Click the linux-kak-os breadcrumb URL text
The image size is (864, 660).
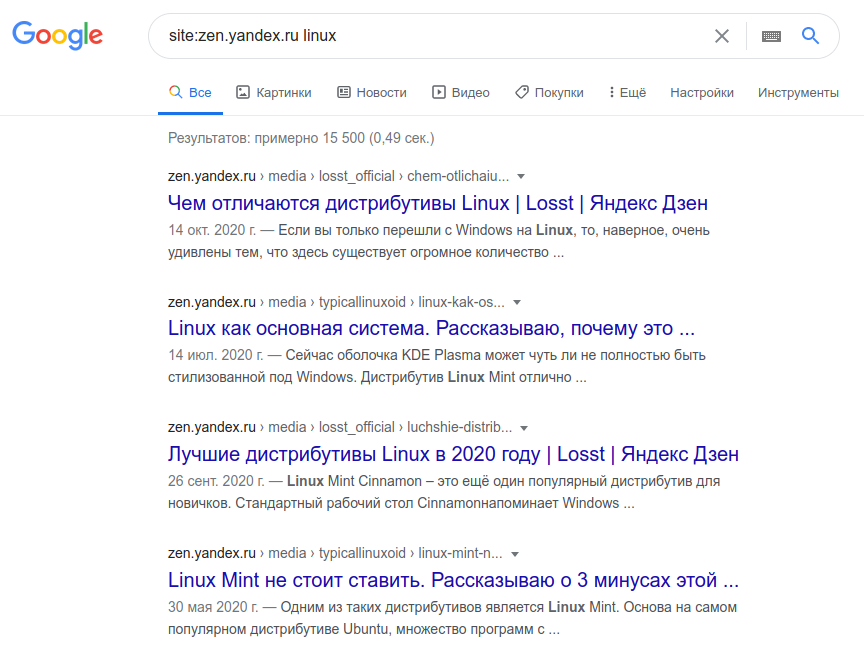[x=336, y=302]
